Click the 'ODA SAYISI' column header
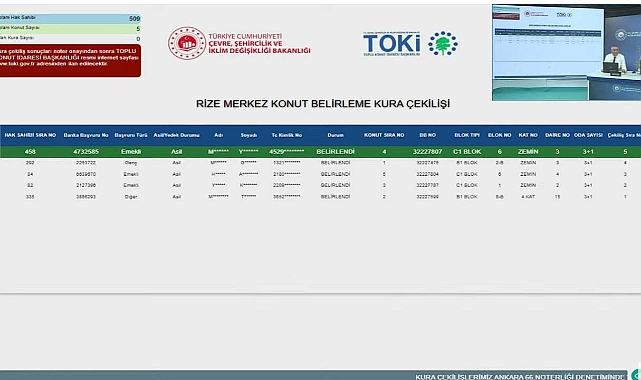 point(588,135)
